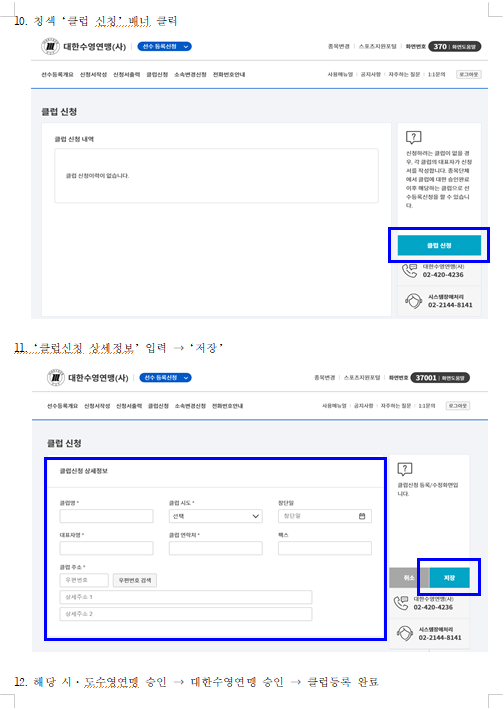Click the headset support icon in top screenshot
The image size is (504, 710).
[x=413, y=301]
